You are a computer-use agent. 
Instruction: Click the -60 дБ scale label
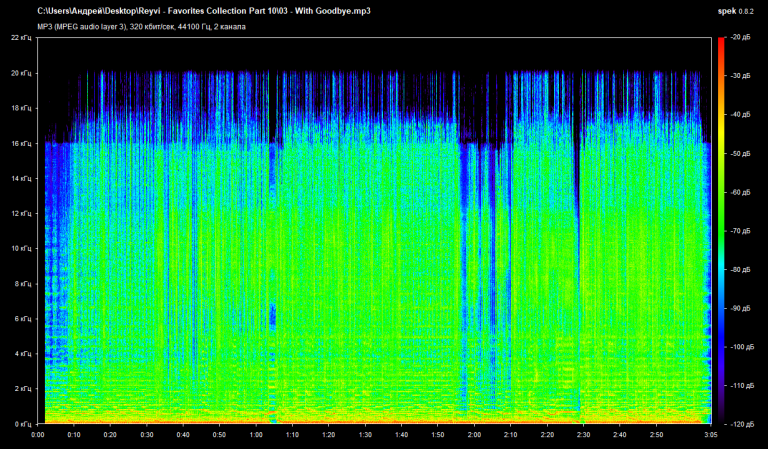[x=741, y=192]
